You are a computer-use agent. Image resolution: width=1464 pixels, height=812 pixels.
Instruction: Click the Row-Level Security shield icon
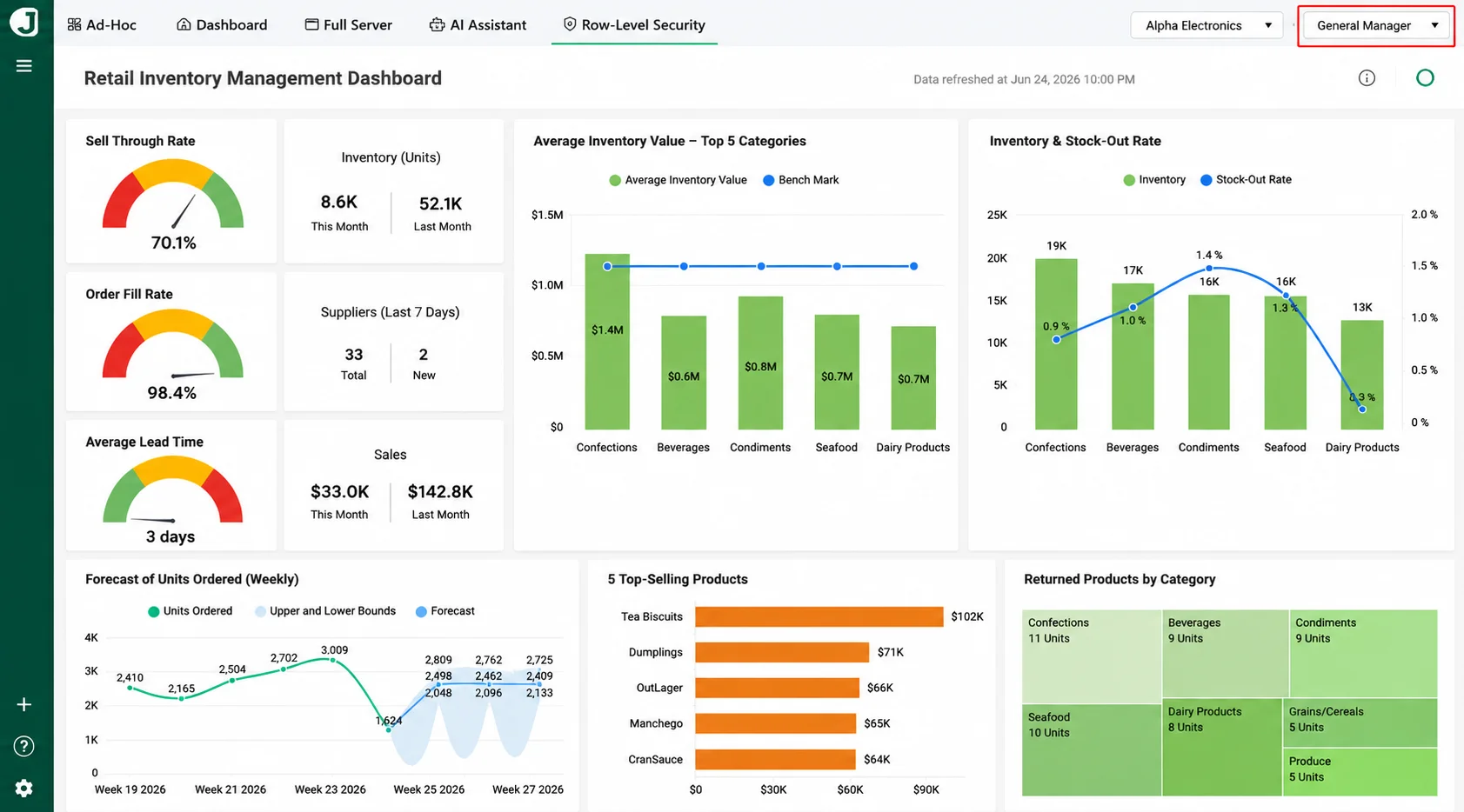(x=570, y=24)
